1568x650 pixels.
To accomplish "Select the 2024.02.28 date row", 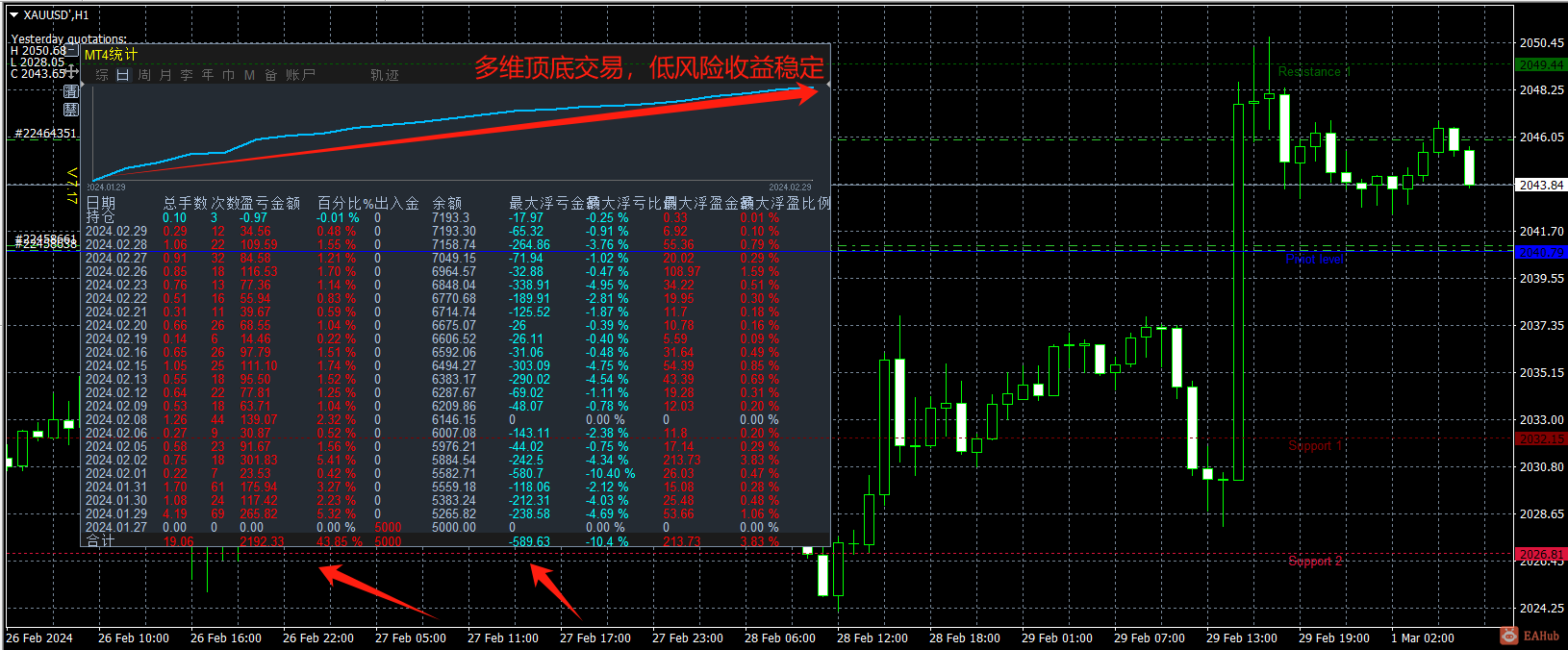I will [116, 244].
